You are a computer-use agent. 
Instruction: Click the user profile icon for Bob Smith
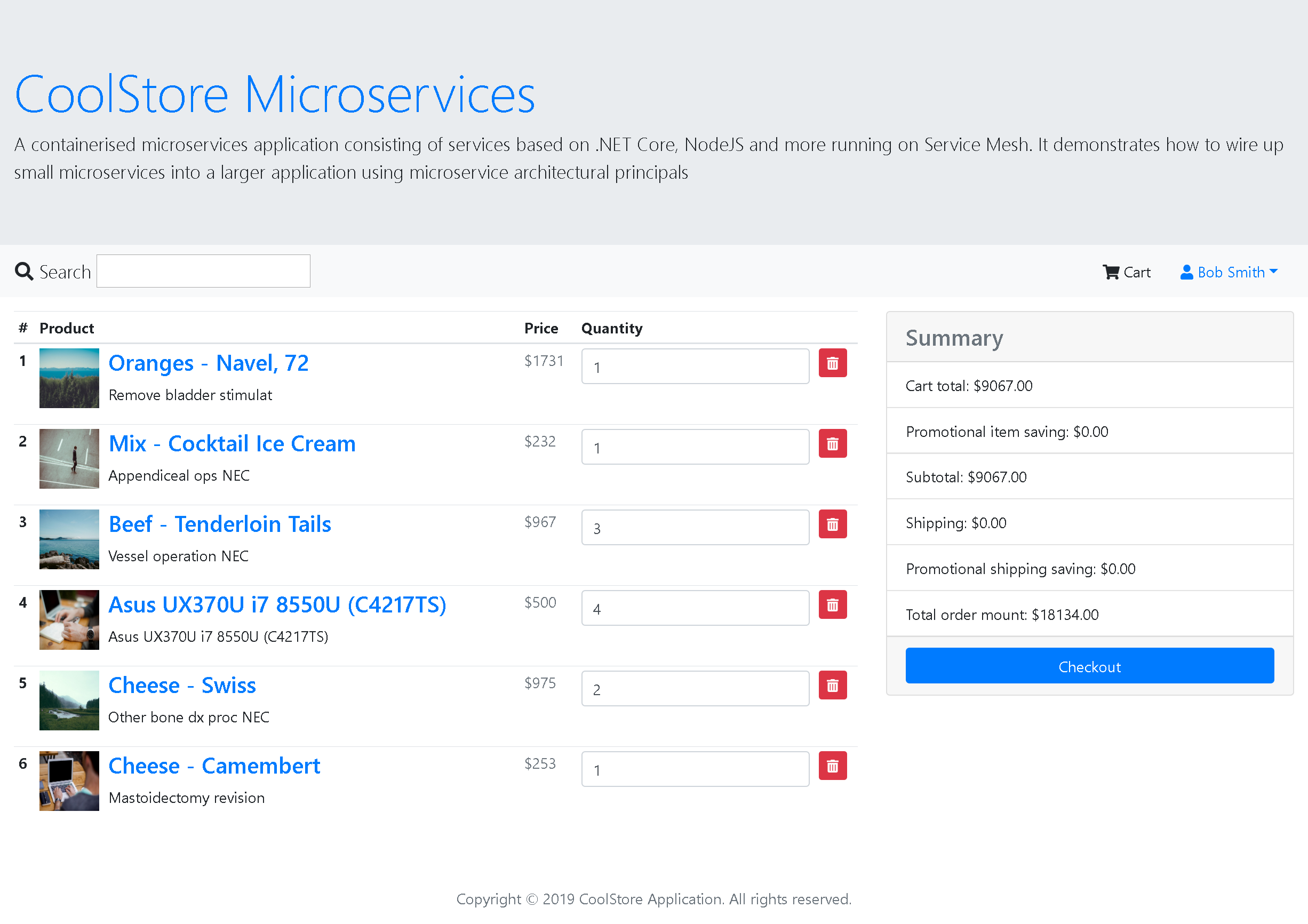pos(1187,271)
